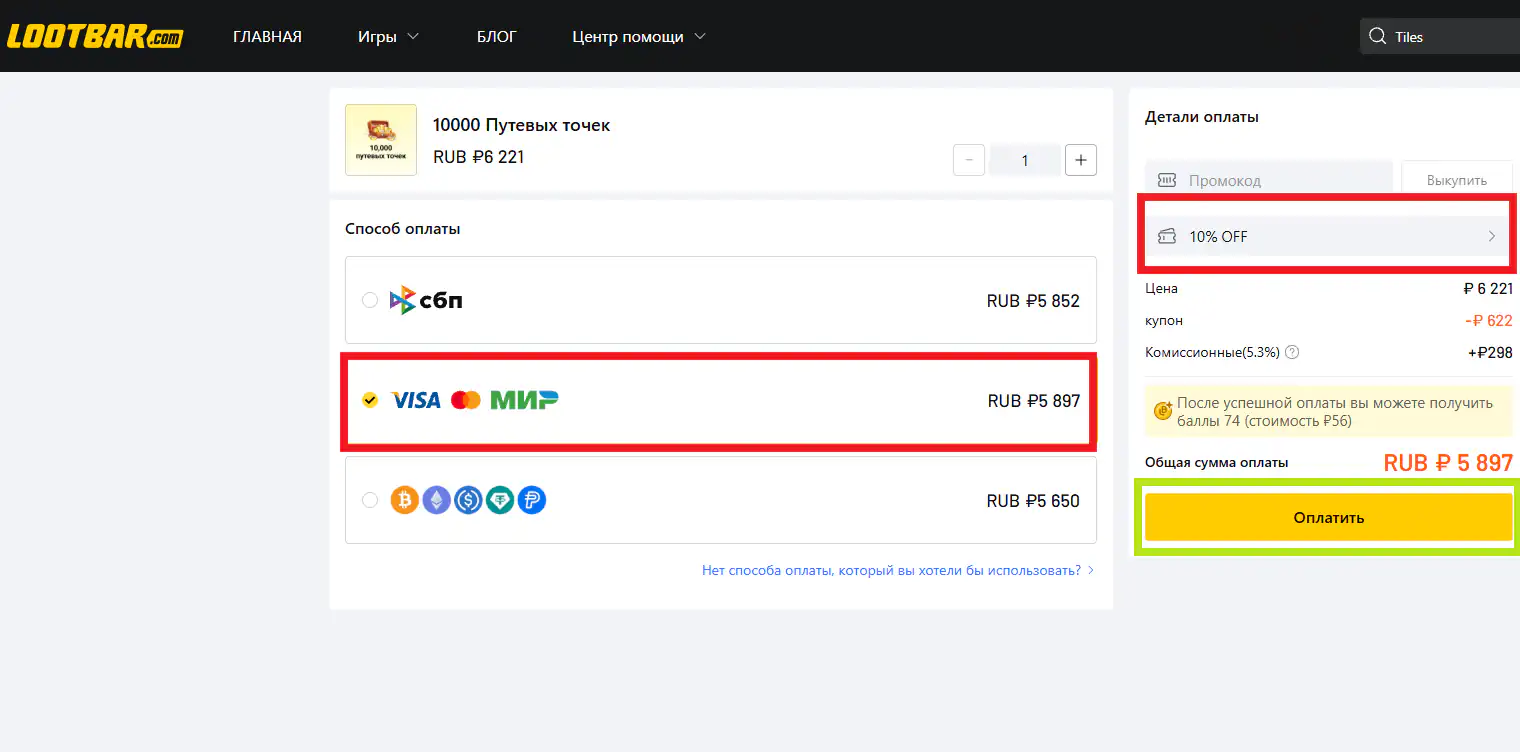Open the БЛОГ nav item

pyautogui.click(x=497, y=37)
